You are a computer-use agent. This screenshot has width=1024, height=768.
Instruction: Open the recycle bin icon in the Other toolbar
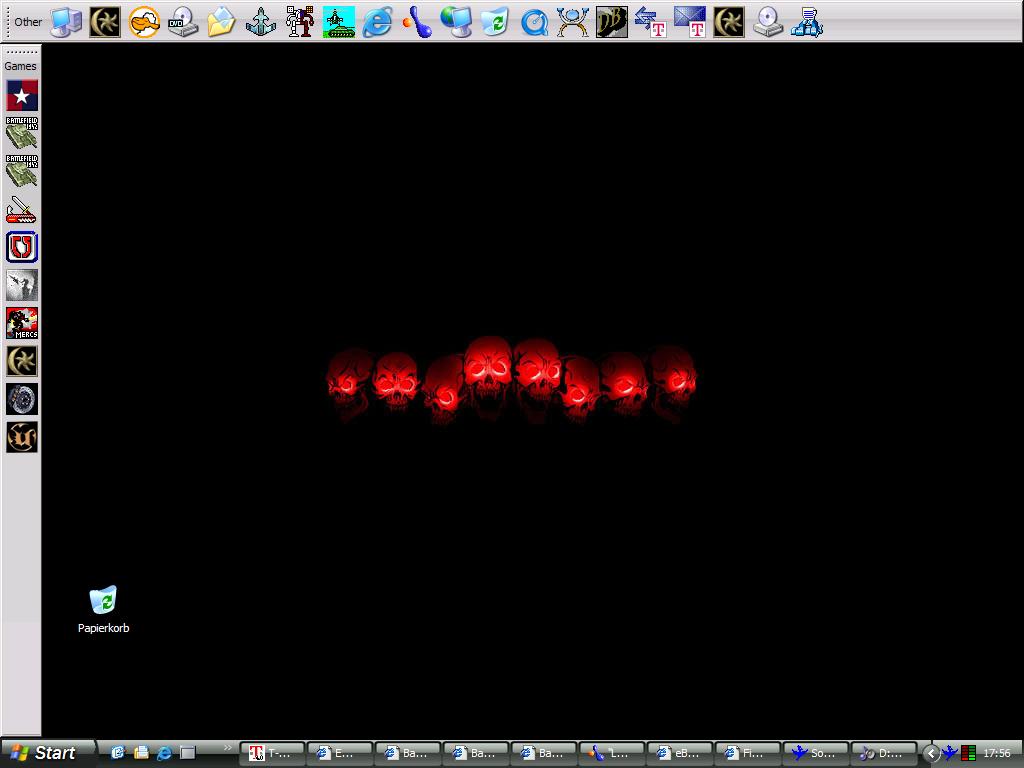point(494,22)
